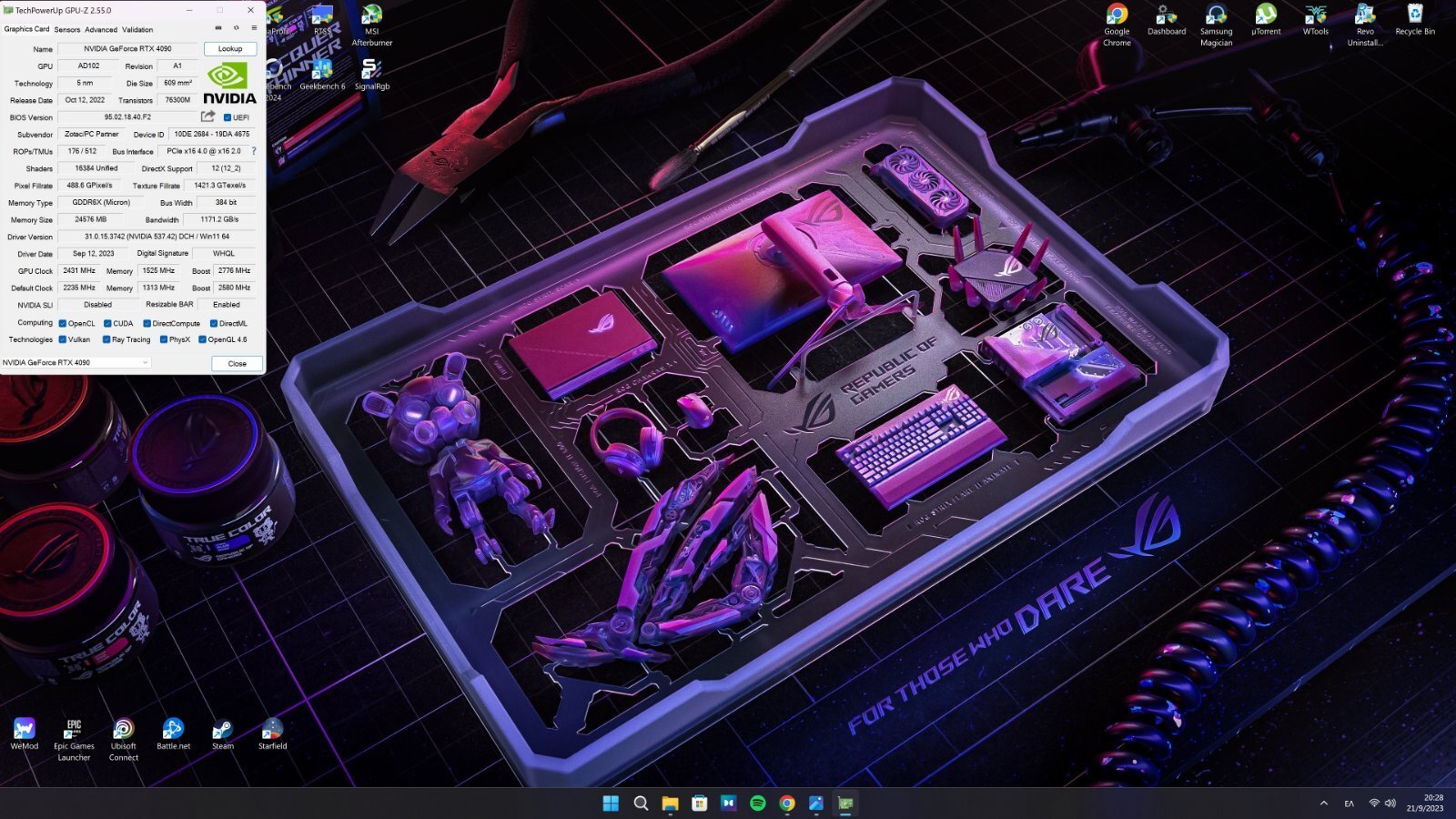Screen dimensions: 1456x819
Task: Toggle the OpenCL checkbox
Action: (62, 323)
